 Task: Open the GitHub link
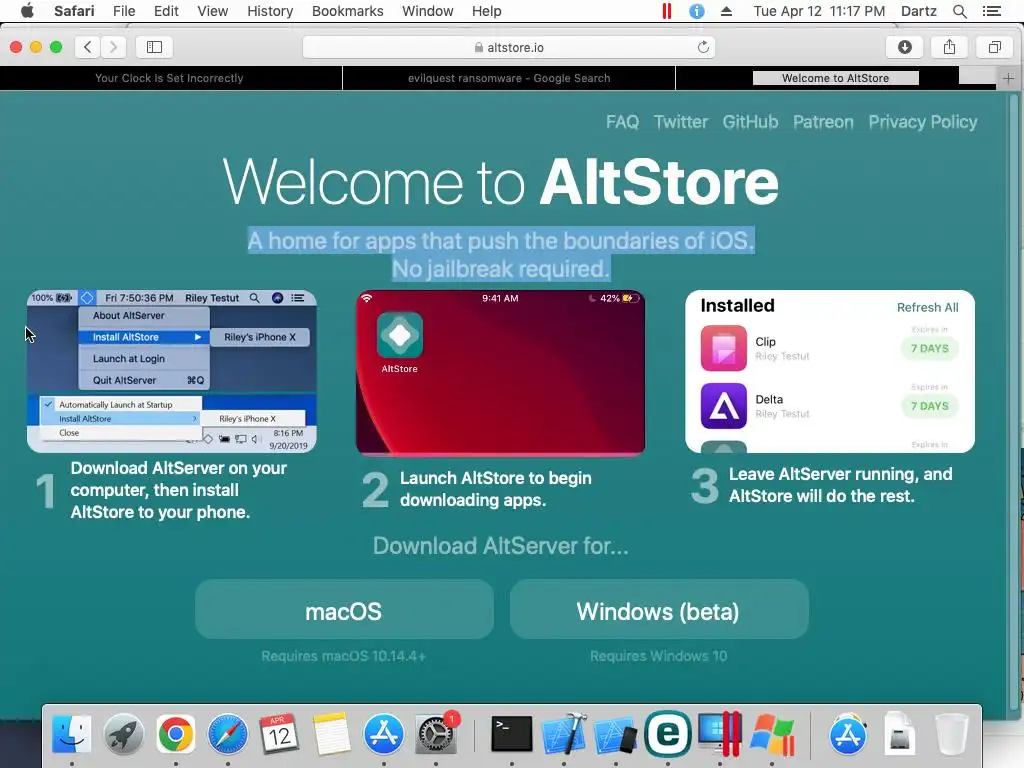point(750,122)
